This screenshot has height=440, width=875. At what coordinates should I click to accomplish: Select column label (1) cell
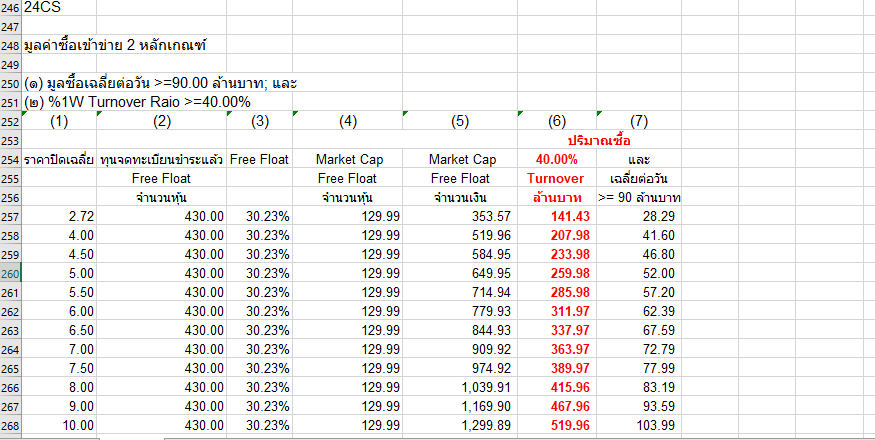click(x=59, y=122)
